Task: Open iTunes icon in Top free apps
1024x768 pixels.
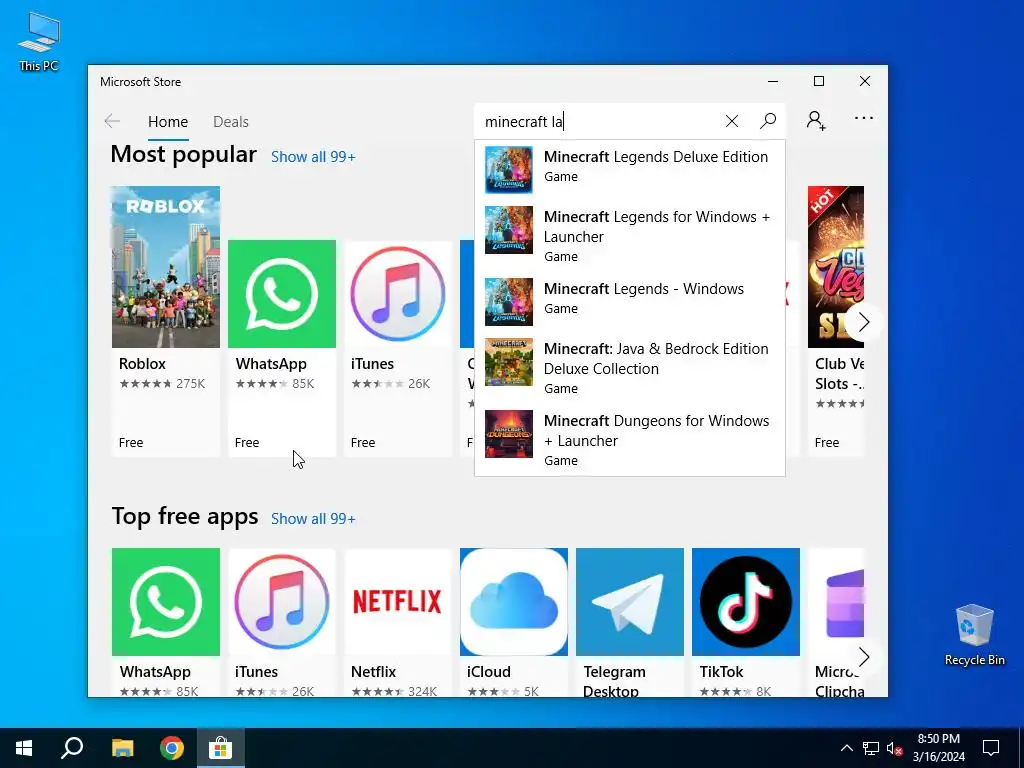Action: pyautogui.click(x=282, y=601)
